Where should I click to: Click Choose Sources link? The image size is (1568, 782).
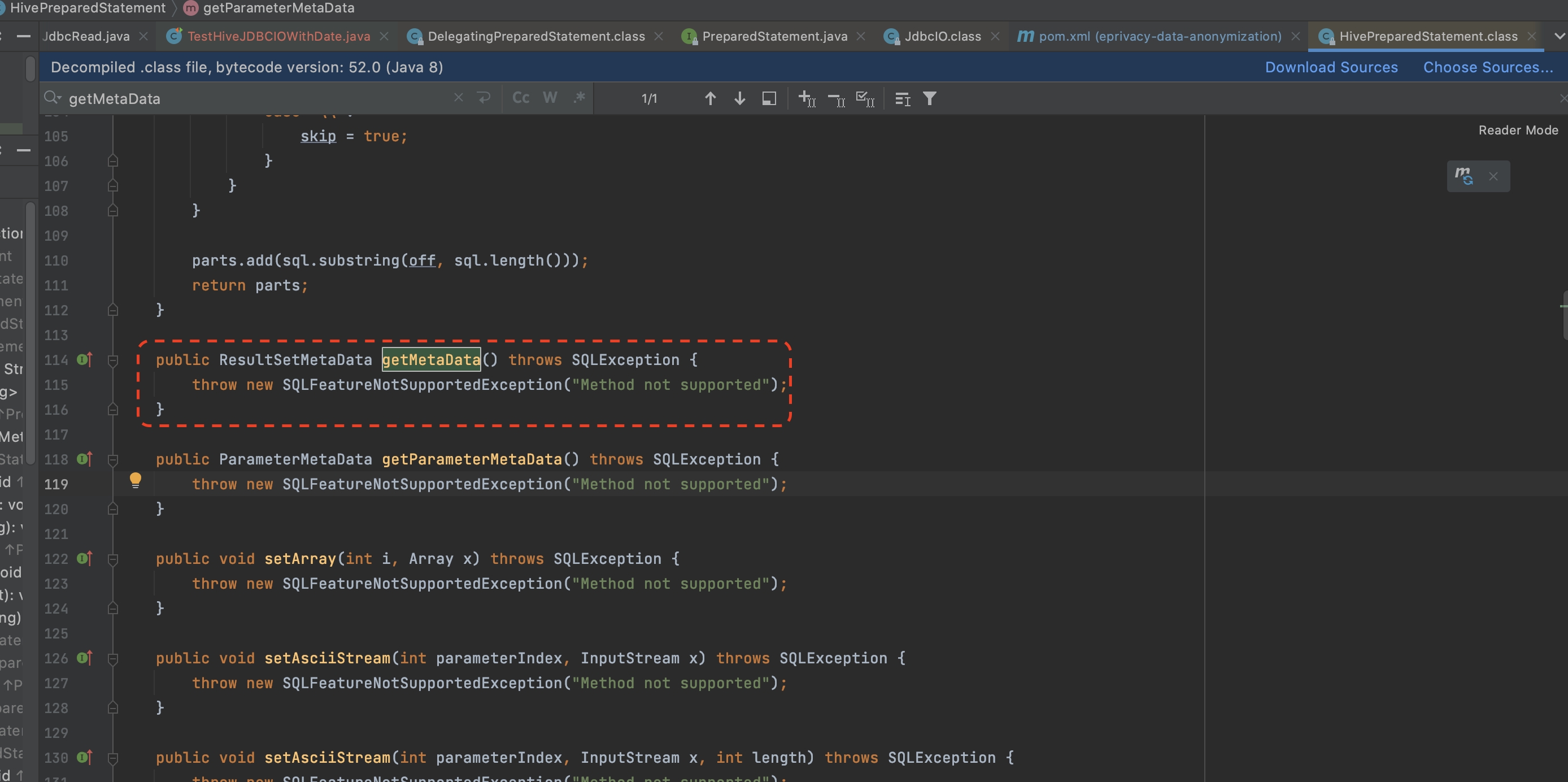point(1488,67)
